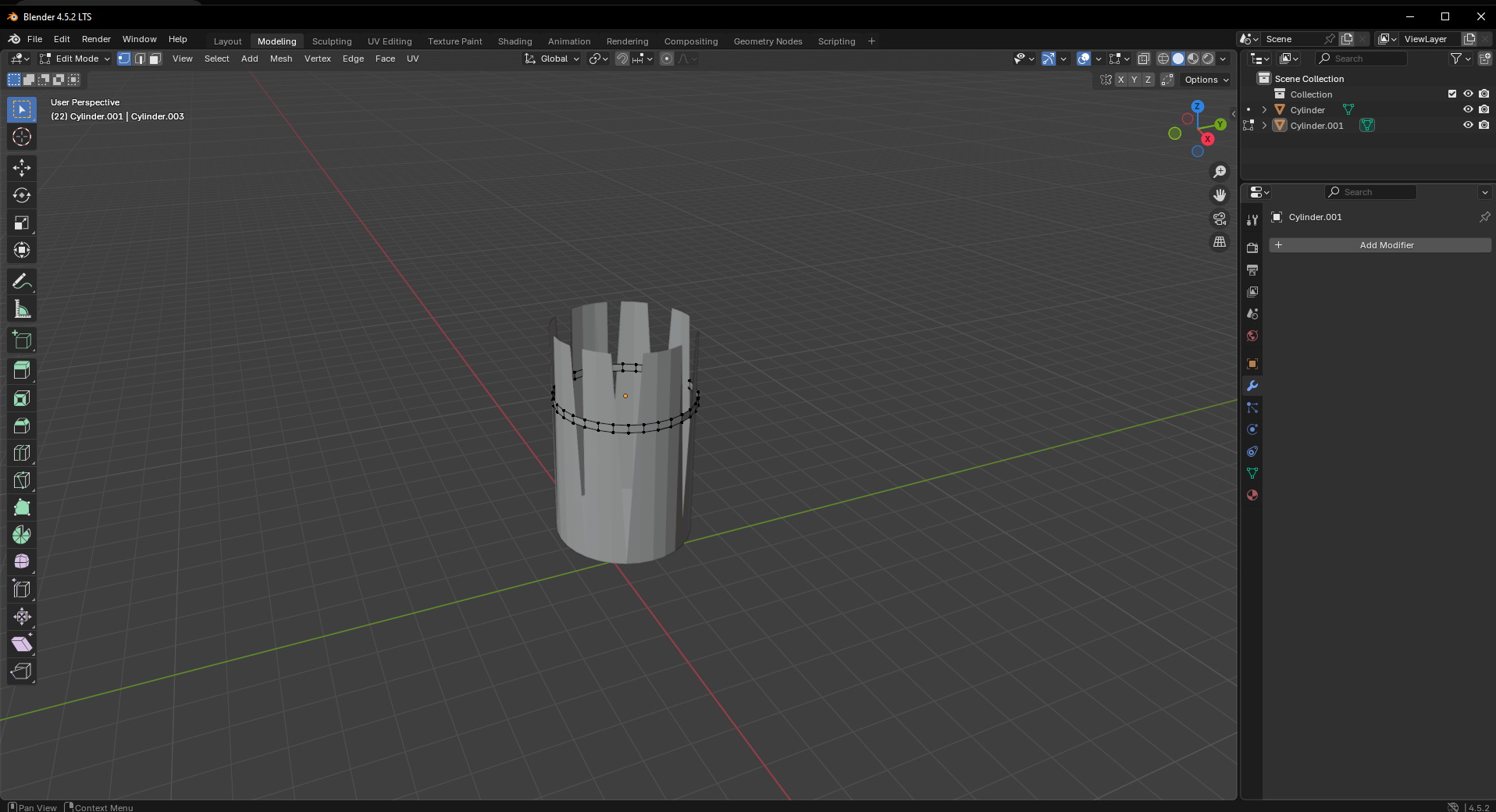Expand the Cylinder.001 outliner row
Screen dimensions: 1496x812
(x=1264, y=125)
